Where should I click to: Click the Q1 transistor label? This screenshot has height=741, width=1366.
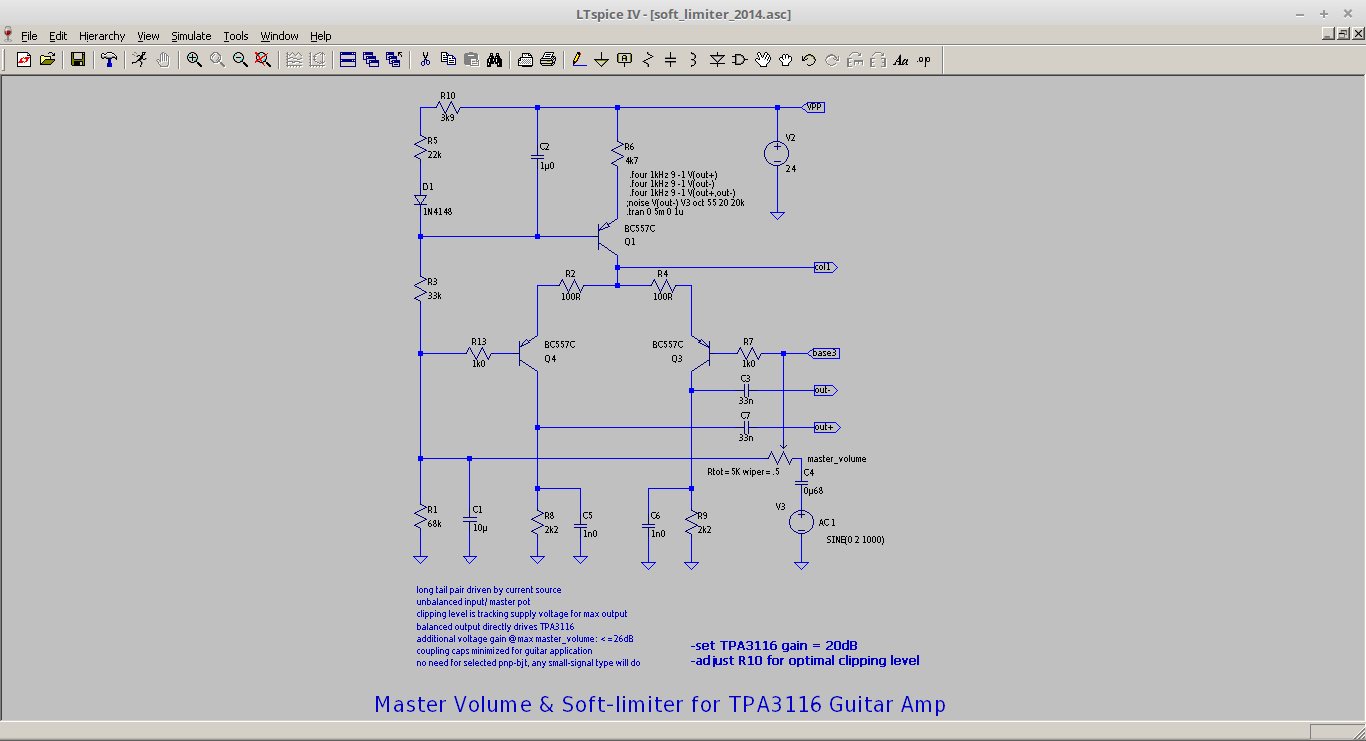point(630,242)
